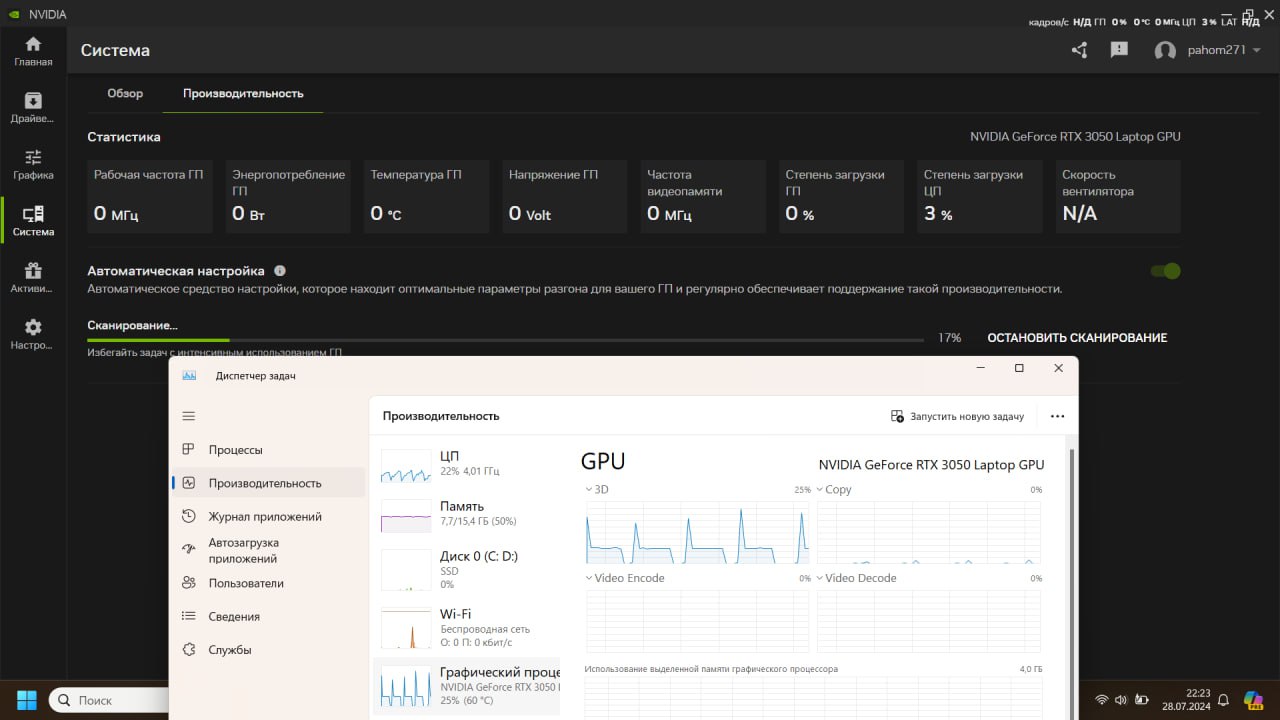Viewport: 1280px width, 720px height.
Task: Open the Главная home icon in NVIDIA sidebar
Action: pos(33,44)
